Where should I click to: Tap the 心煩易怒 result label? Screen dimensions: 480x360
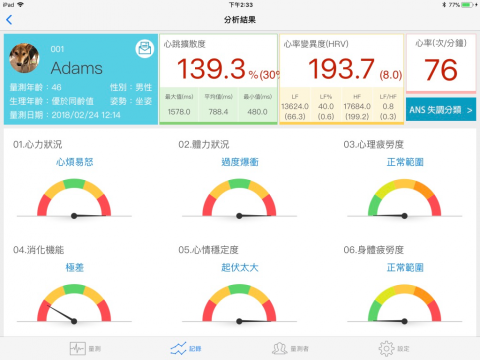pyautogui.click(x=74, y=162)
